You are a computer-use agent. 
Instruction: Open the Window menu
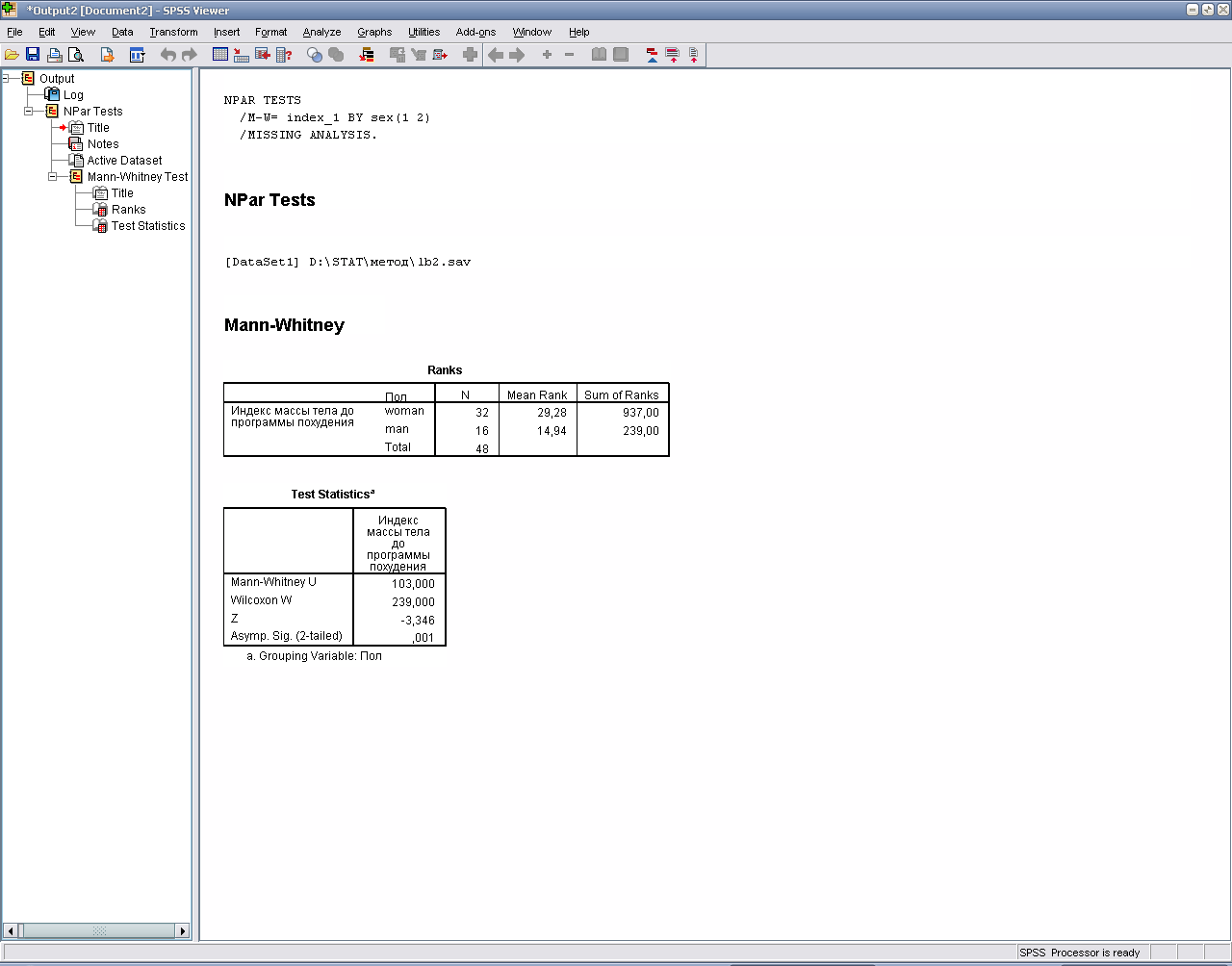[x=532, y=32]
